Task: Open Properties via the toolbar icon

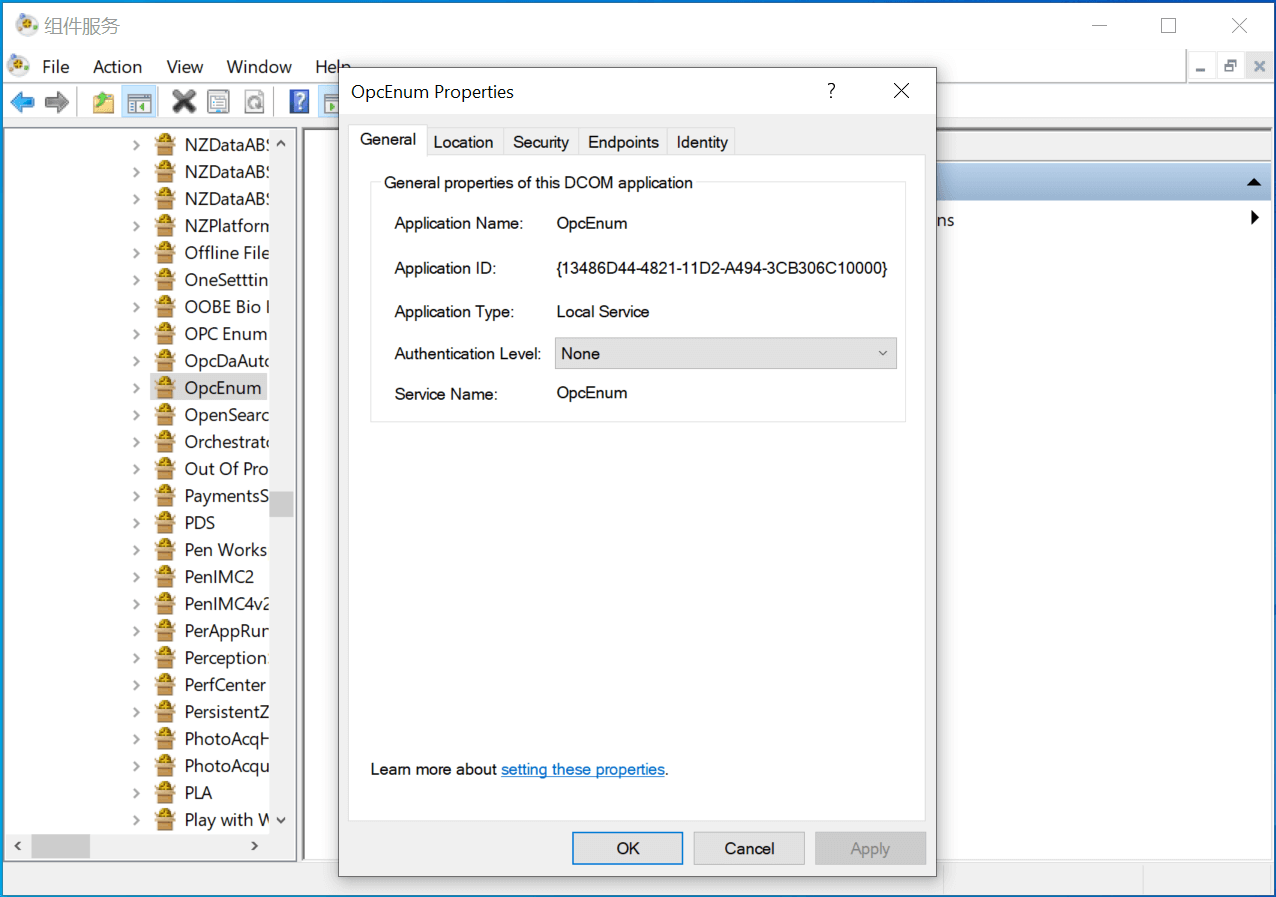Action: (218, 101)
